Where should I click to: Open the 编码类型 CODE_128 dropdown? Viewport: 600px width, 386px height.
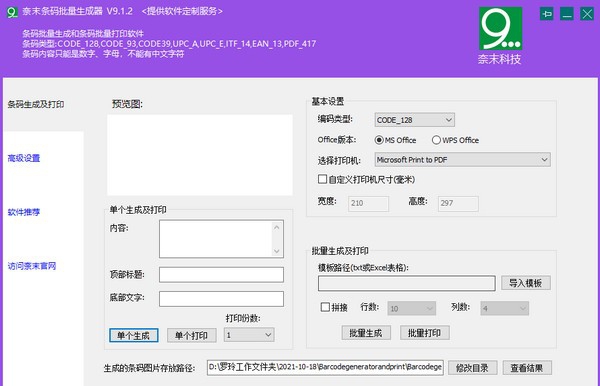point(414,120)
